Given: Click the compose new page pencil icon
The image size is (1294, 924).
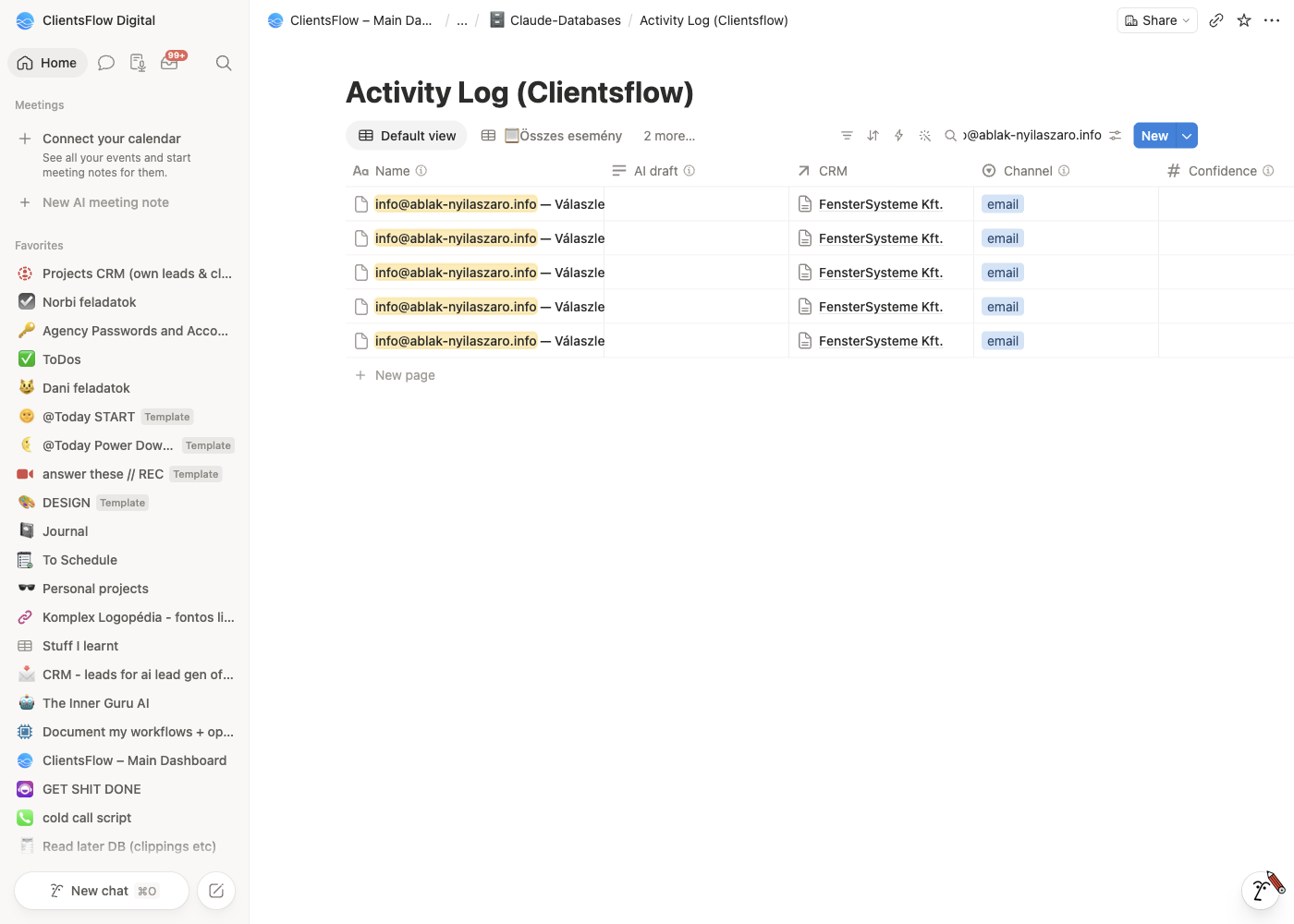Looking at the screenshot, I should pos(216,891).
